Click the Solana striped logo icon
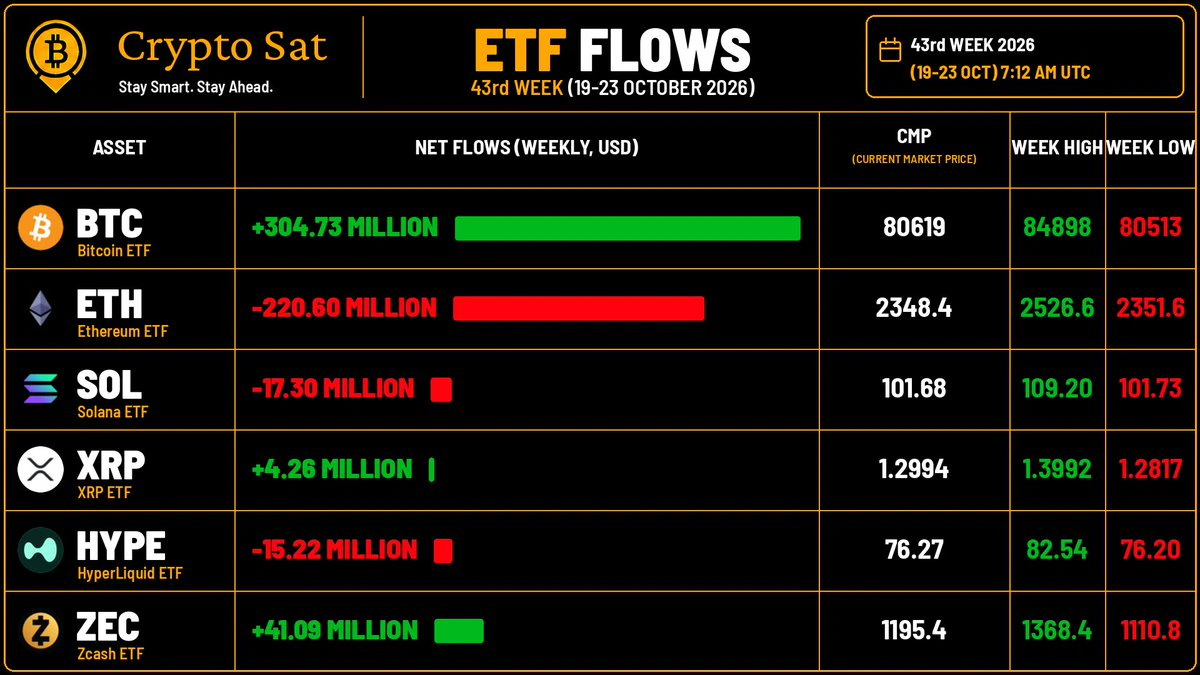 point(41,389)
